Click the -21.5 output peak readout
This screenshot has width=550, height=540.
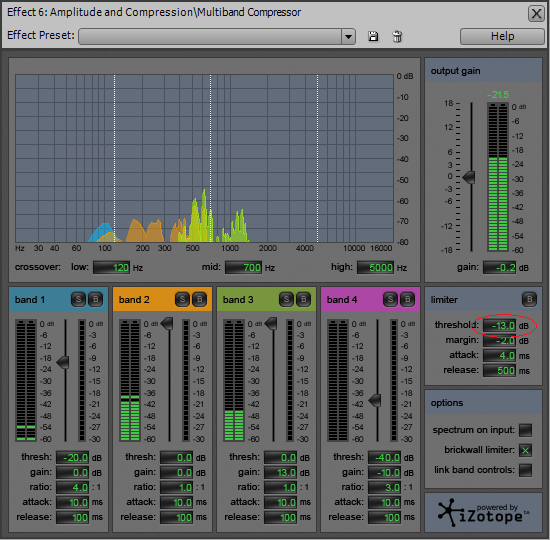(x=498, y=95)
